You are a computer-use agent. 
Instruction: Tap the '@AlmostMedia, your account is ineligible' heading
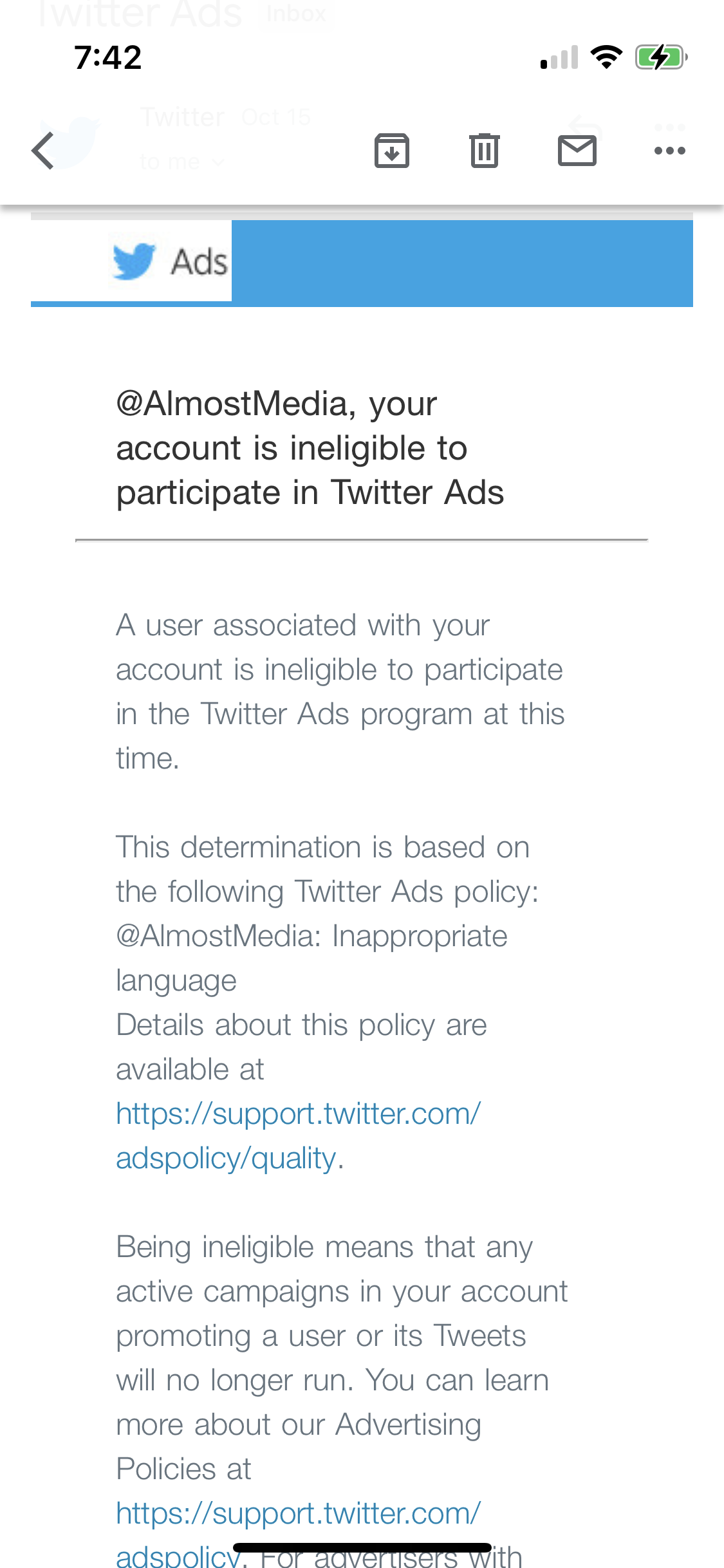coord(310,448)
